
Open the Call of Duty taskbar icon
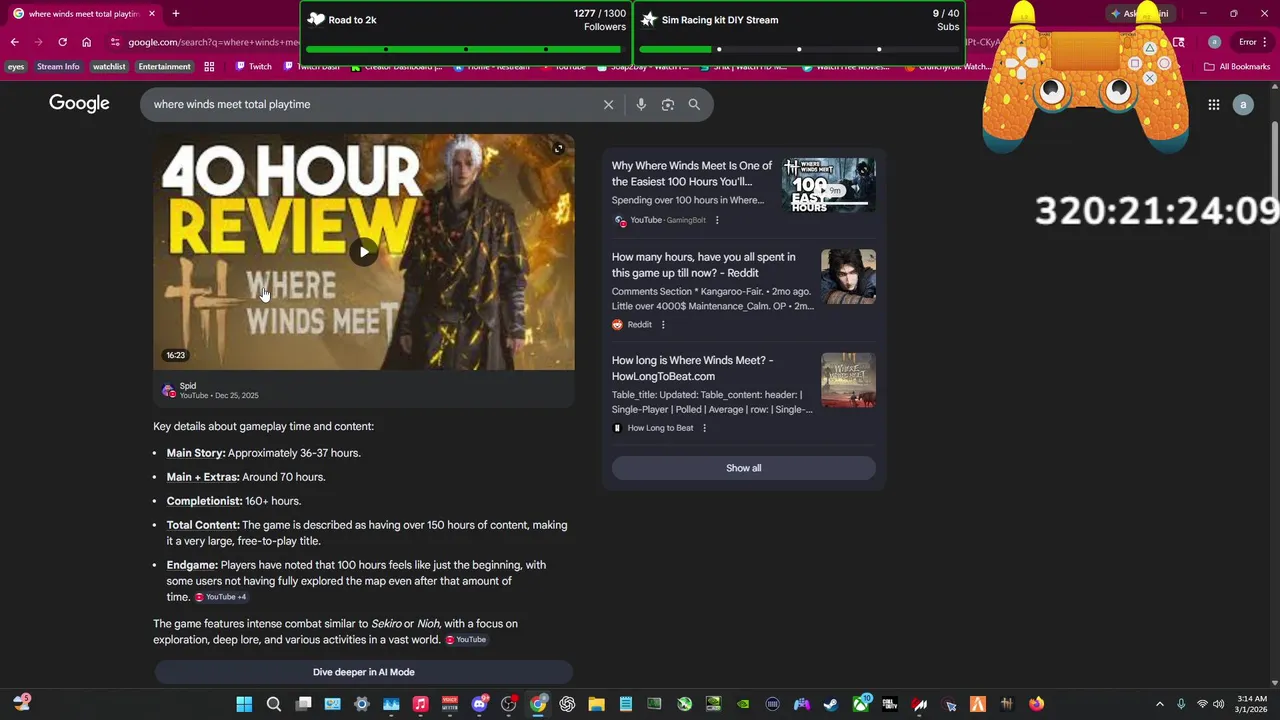pos(890,704)
